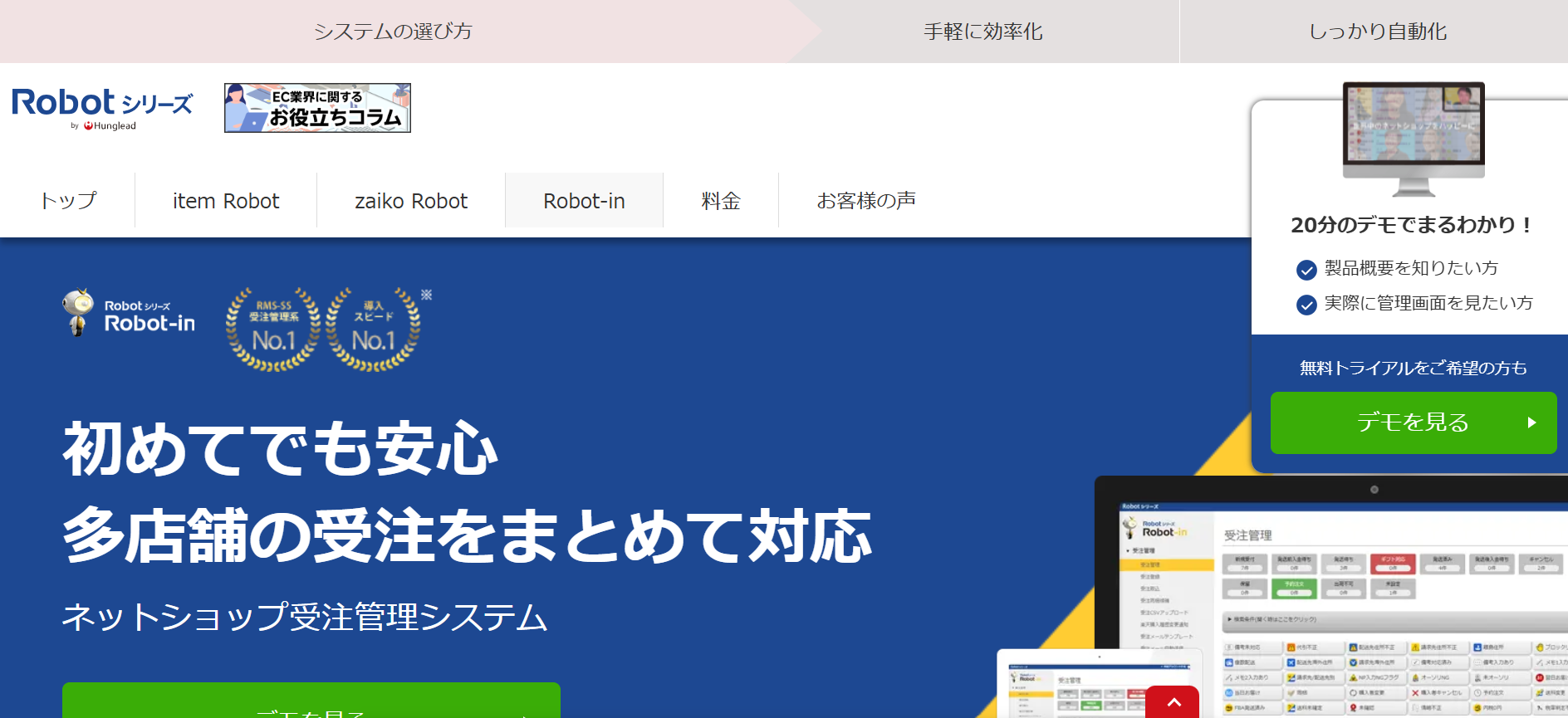The width and height of the screenshot is (1568, 718).
Task: Click the 多店舗の受注をまとめて対応 headline
Action: pos(468,535)
